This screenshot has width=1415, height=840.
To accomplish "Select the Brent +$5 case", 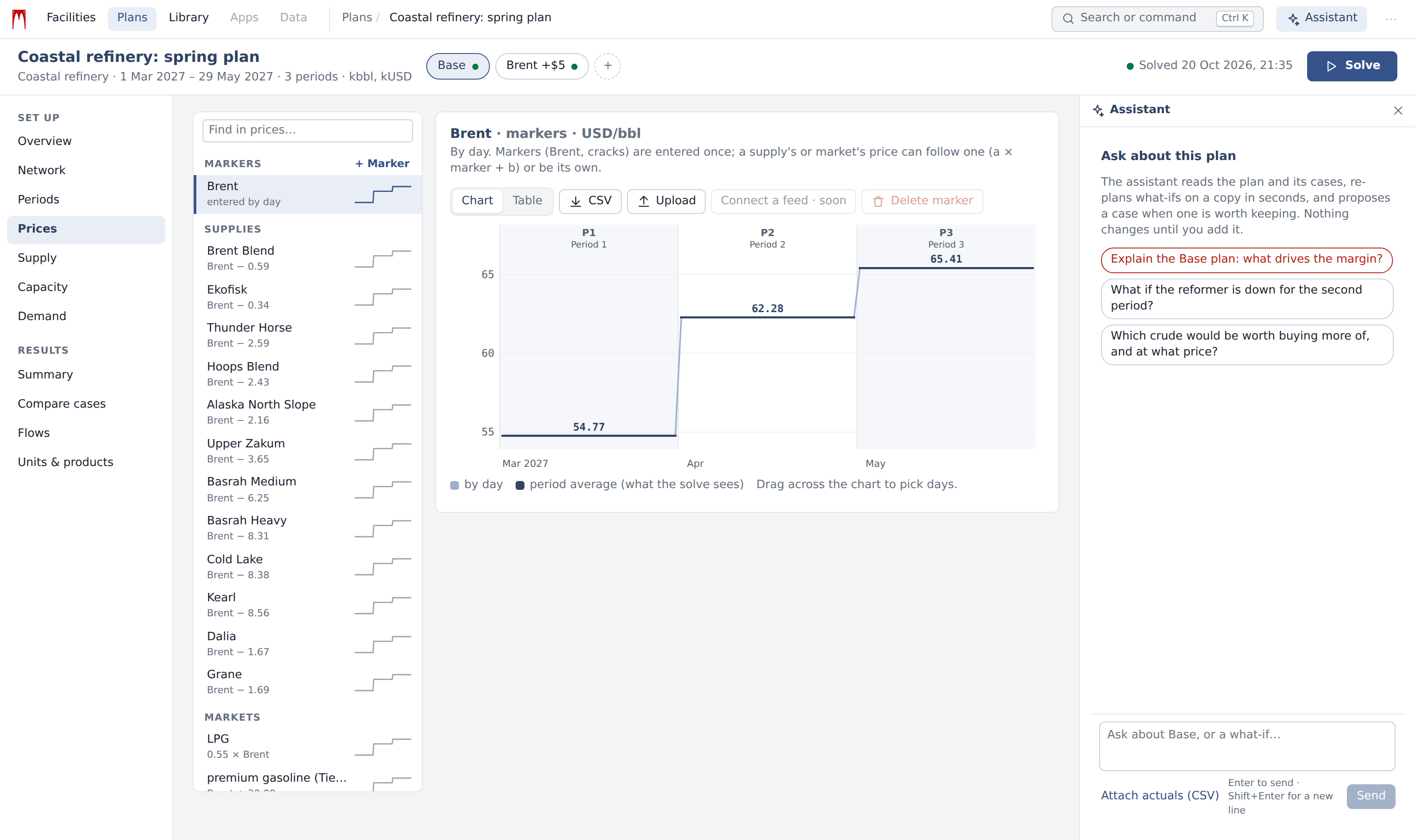I will coord(542,66).
